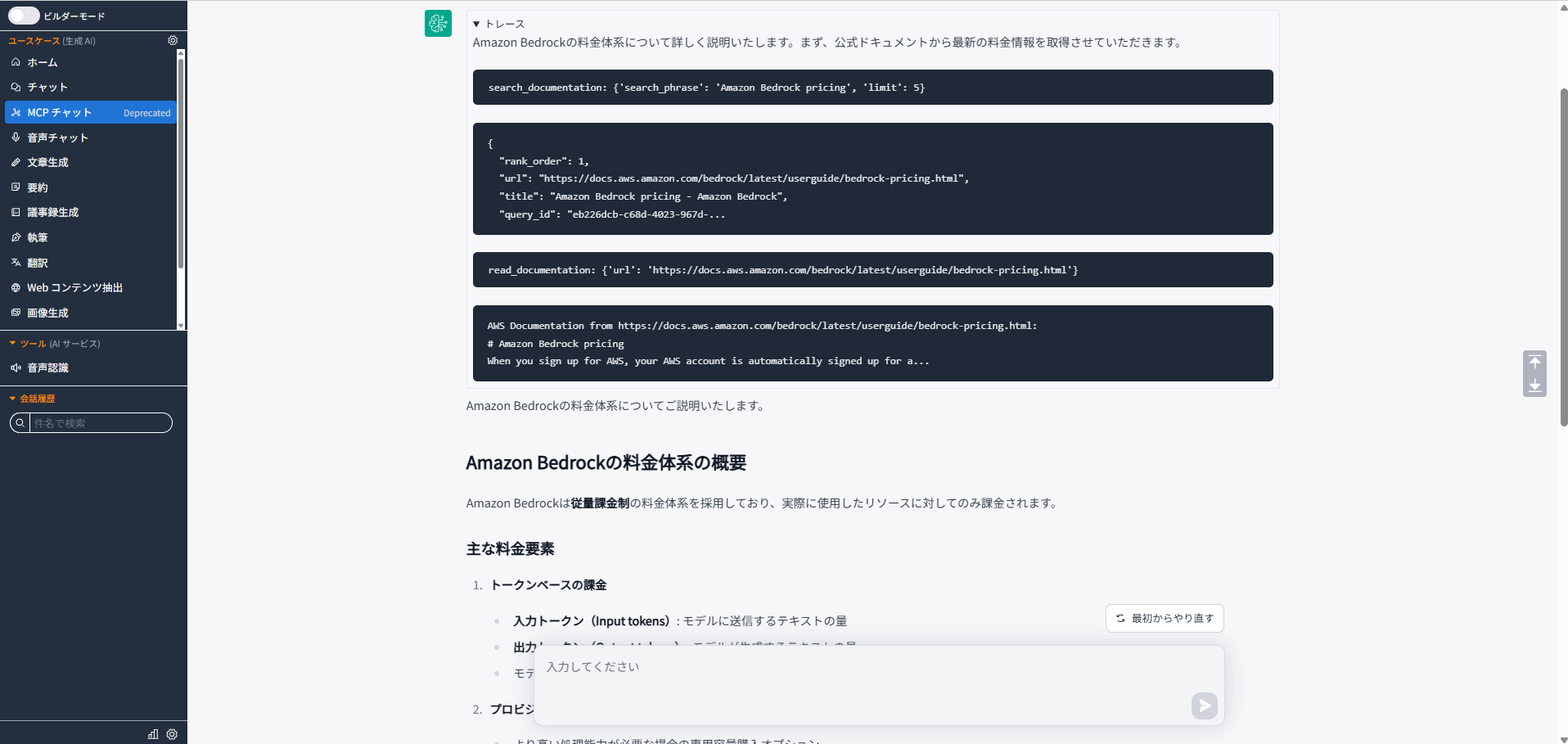This screenshot has height=744, width=1568.
Task: Click the 画像生成 picture icon
Action: [x=16, y=313]
